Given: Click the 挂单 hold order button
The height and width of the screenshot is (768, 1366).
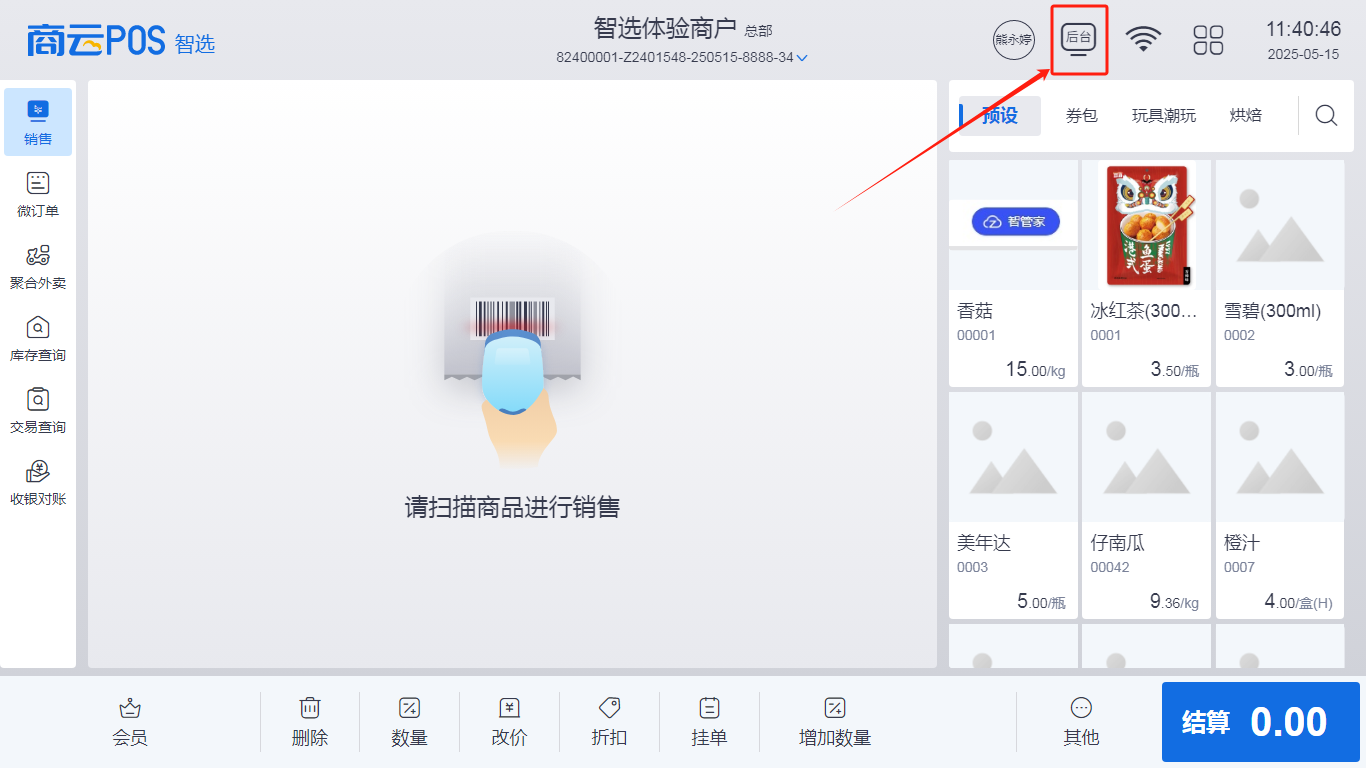Looking at the screenshot, I should click(709, 722).
